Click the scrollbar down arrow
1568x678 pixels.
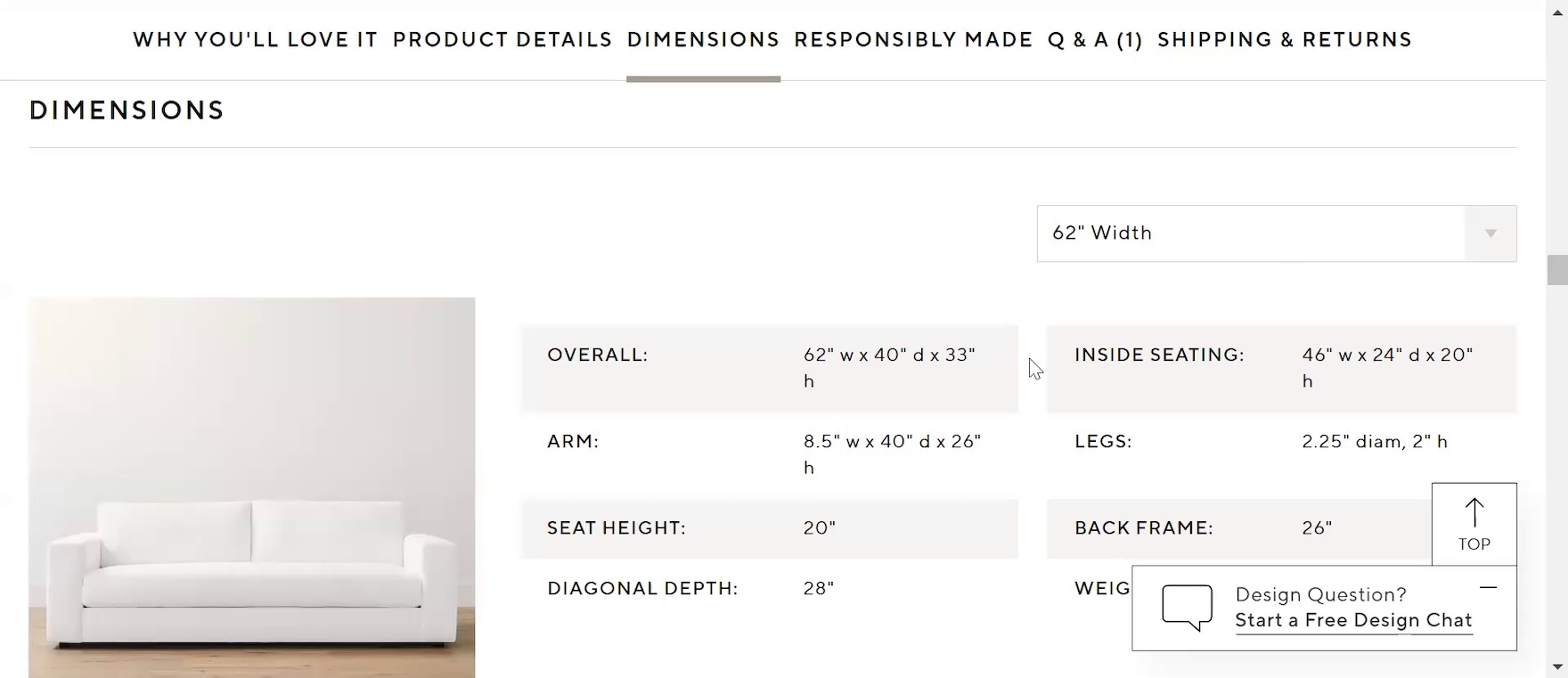(x=1557, y=667)
